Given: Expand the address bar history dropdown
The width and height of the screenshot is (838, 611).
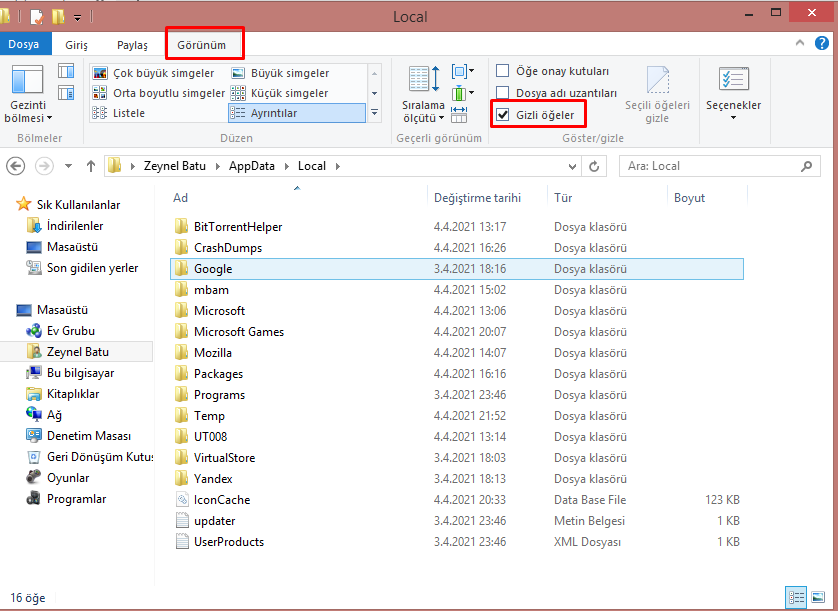Looking at the screenshot, I should tap(572, 166).
